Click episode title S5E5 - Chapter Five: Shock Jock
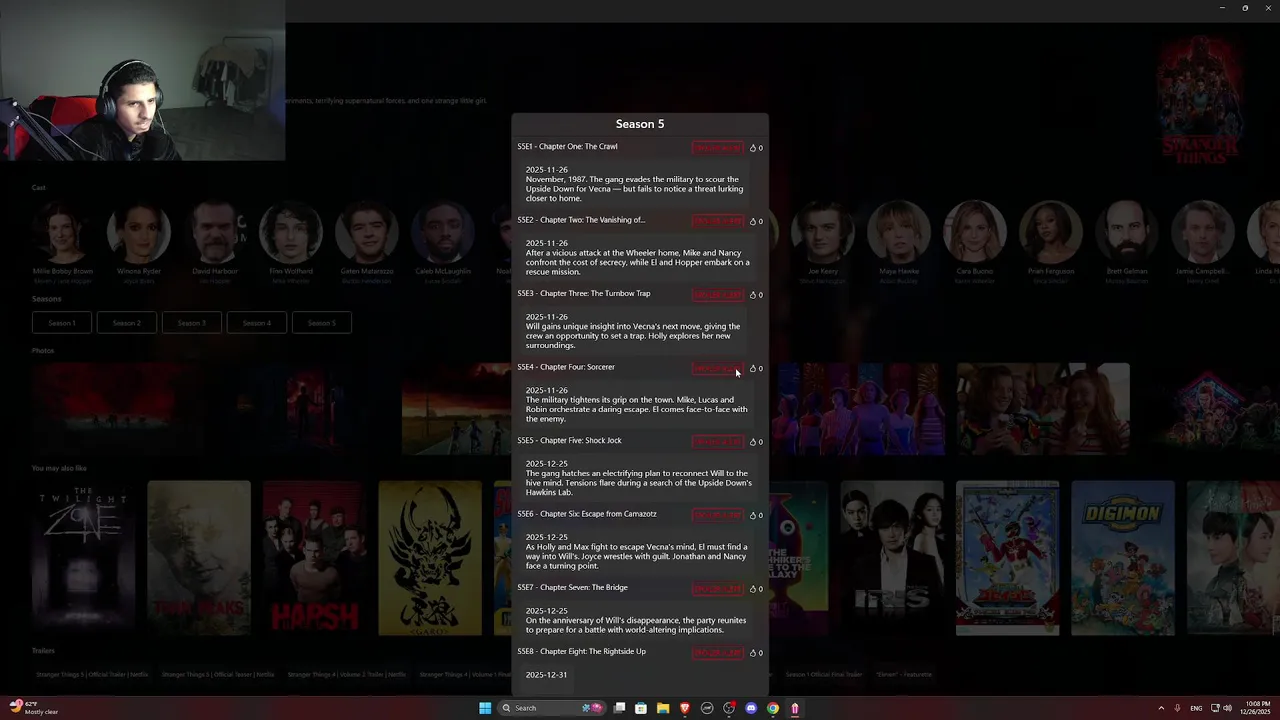Screen dimensions: 1280x720 coord(569,441)
